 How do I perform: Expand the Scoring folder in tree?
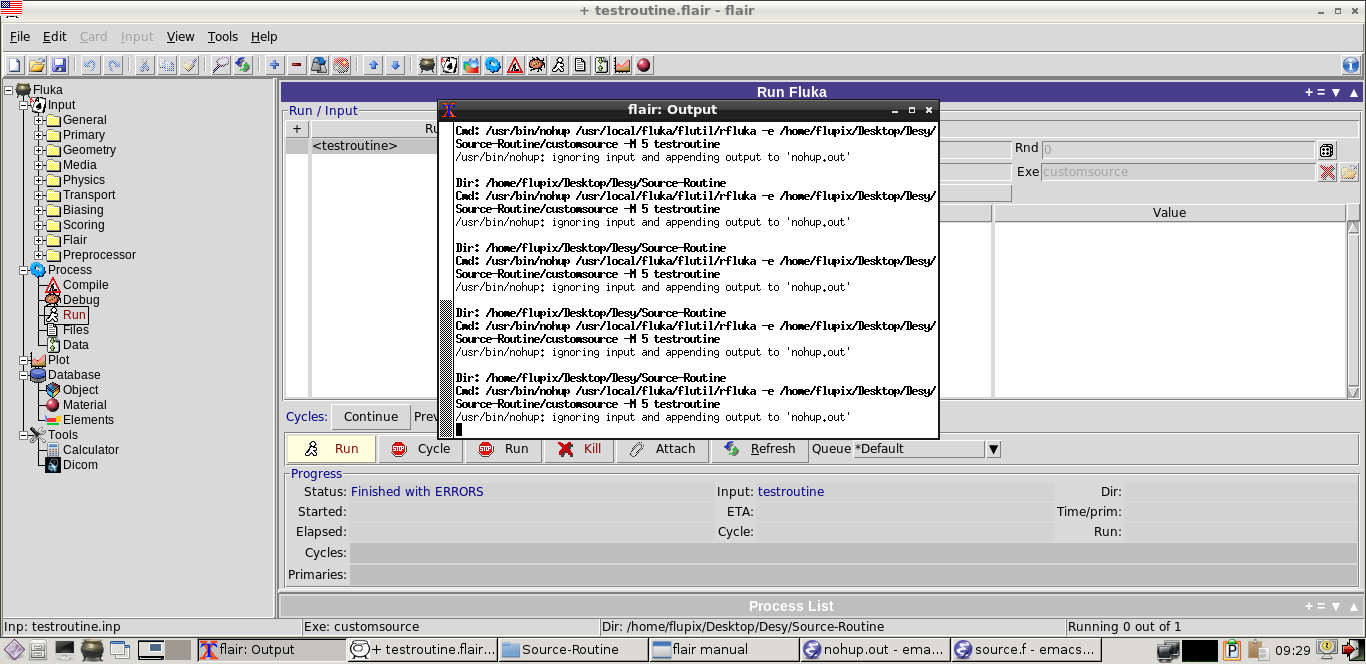pyautogui.click(x=39, y=225)
